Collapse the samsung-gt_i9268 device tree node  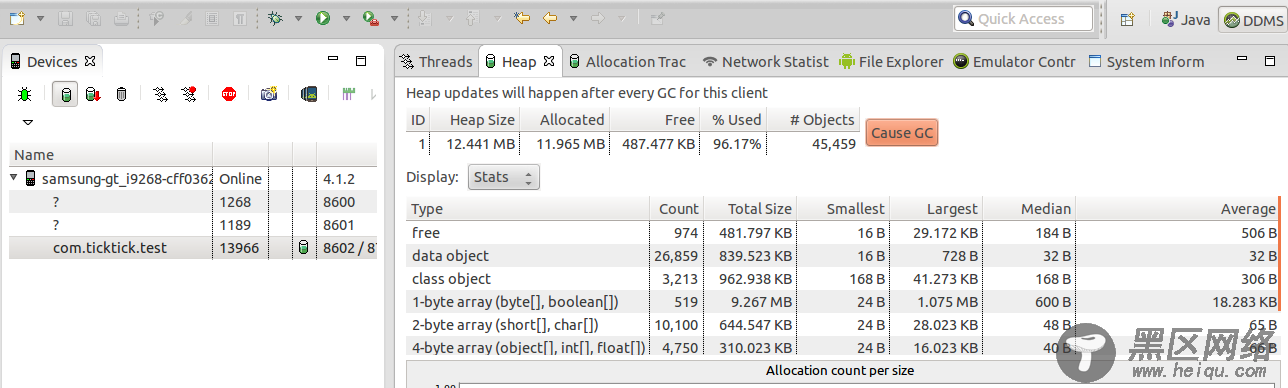(14, 178)
